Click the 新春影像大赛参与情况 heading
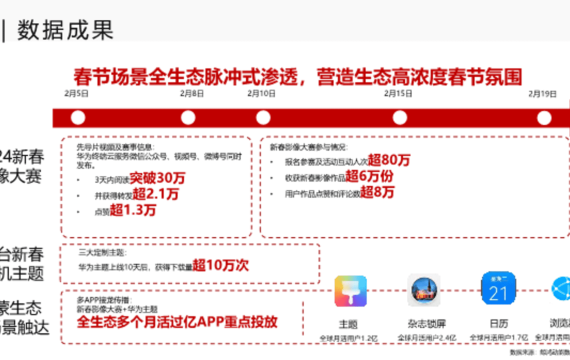This screenshot has height=360, width=570. coord(308,147)
